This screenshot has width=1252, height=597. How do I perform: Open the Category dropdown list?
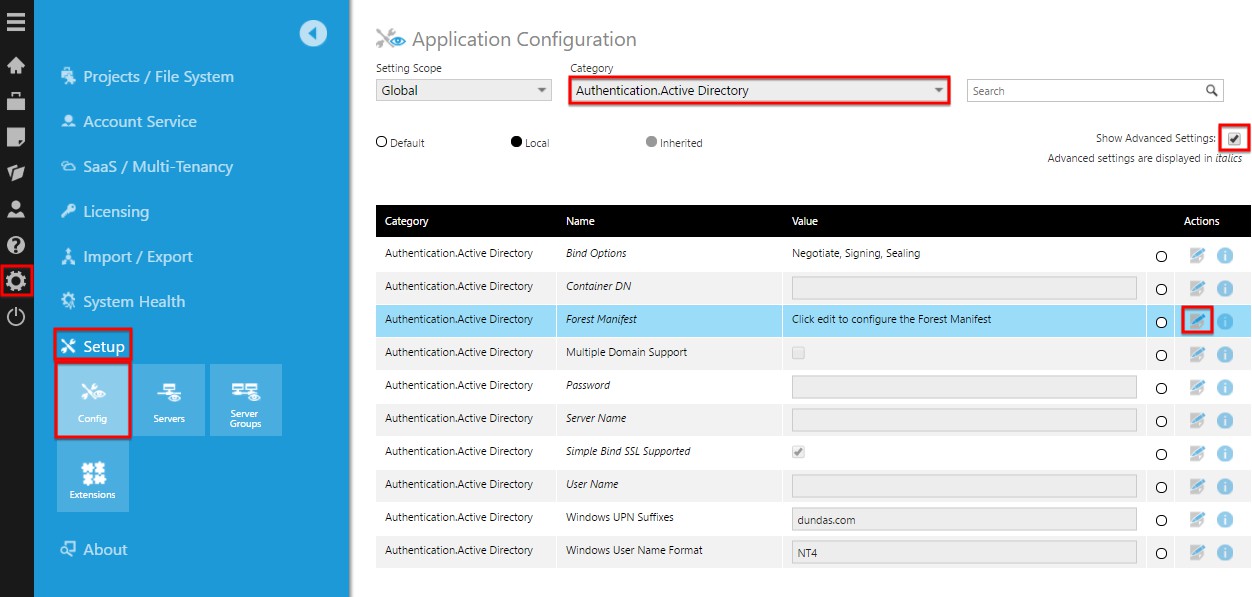[x=760, y=90]
